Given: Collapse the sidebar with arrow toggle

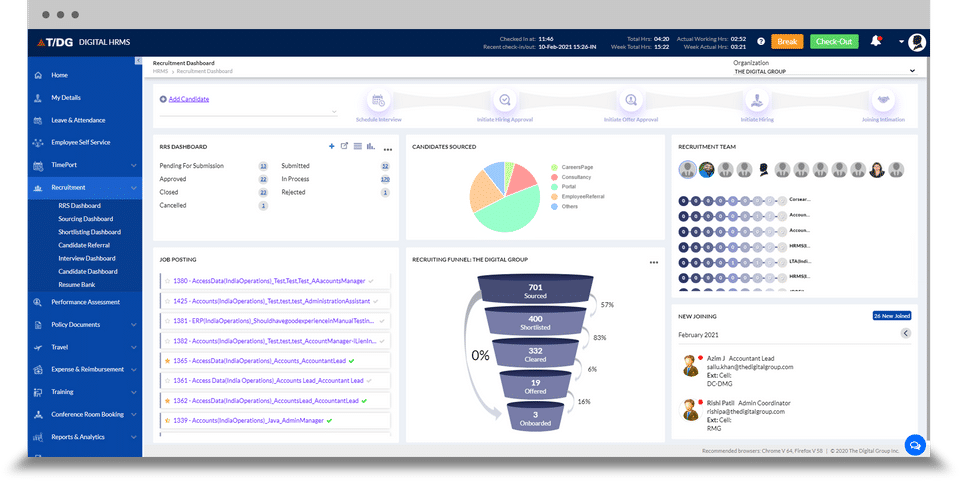Looking at the screenshot, I should 138,61.
